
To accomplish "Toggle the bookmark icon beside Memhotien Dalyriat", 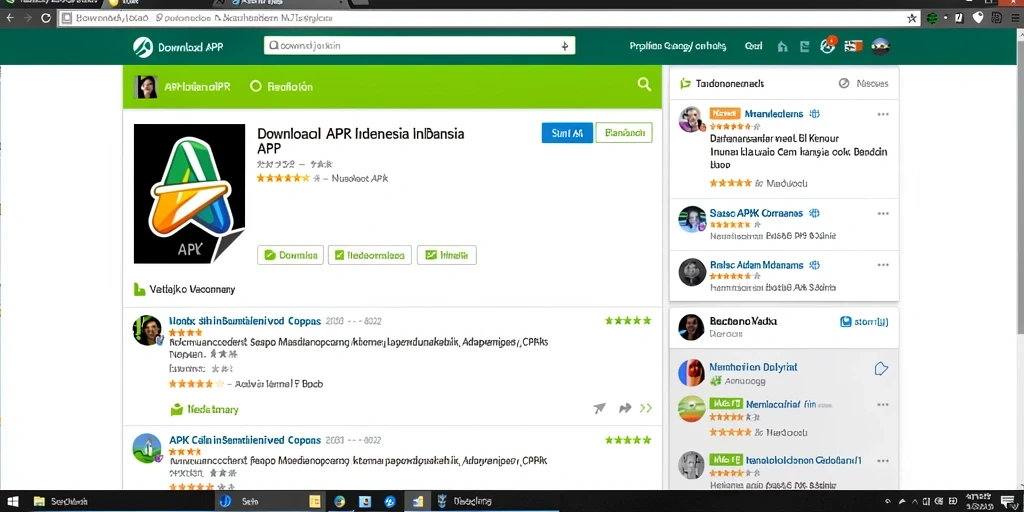I will pos(881,369).
